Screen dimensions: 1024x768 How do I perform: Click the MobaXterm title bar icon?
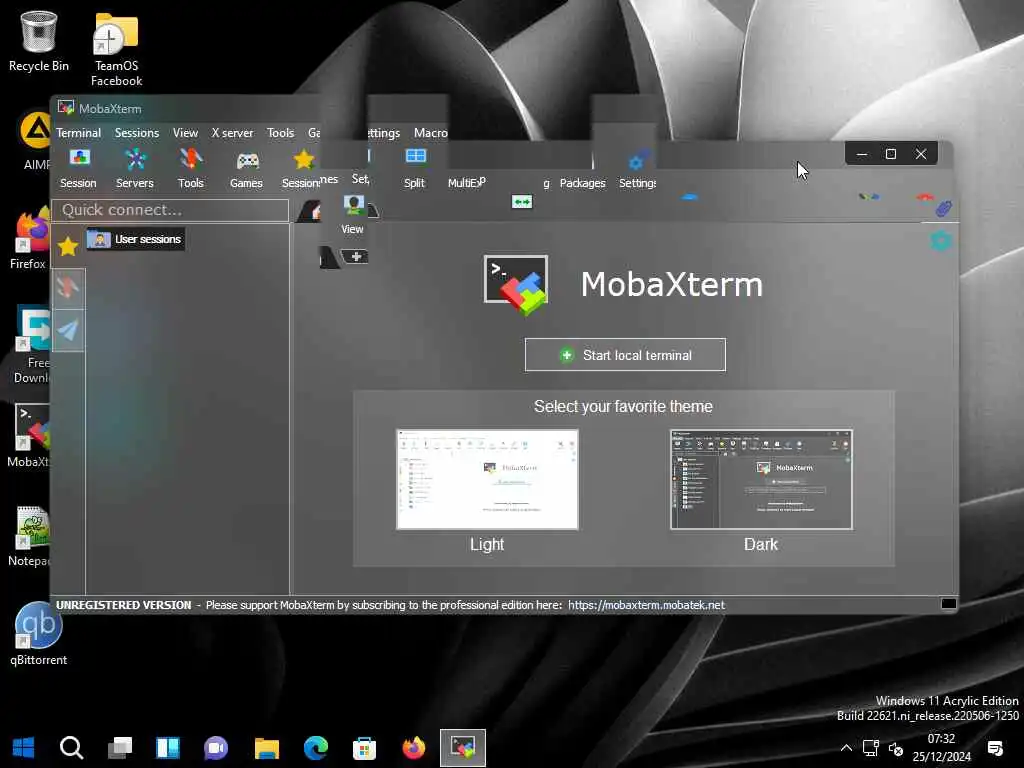point(65,108)
